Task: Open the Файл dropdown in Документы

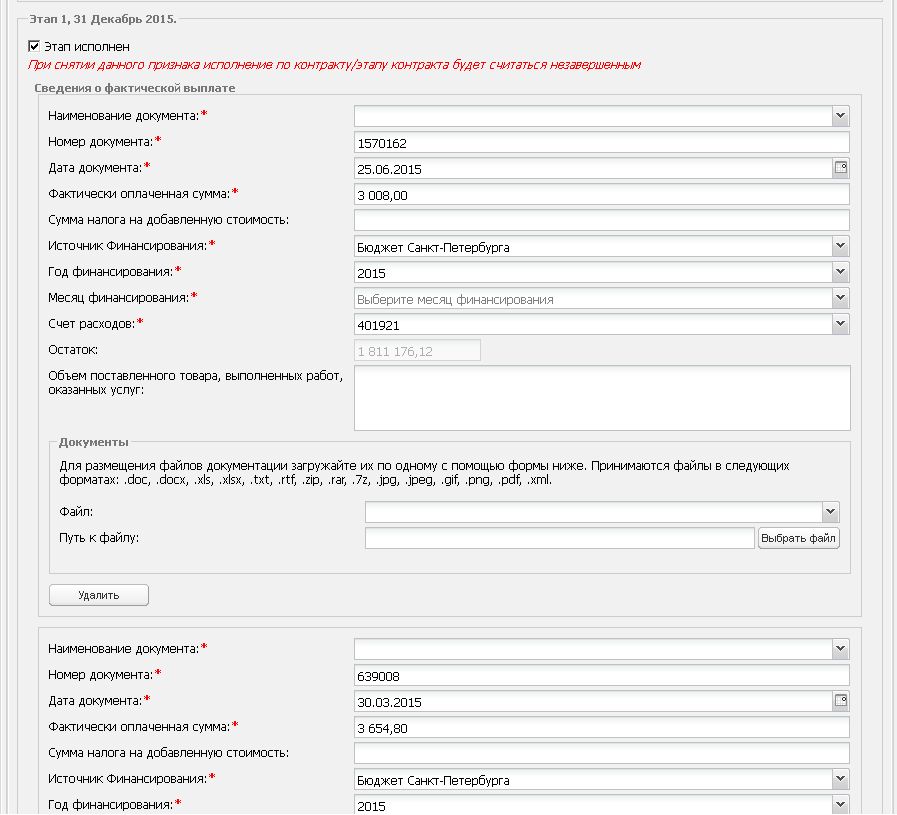Action: 830,512
